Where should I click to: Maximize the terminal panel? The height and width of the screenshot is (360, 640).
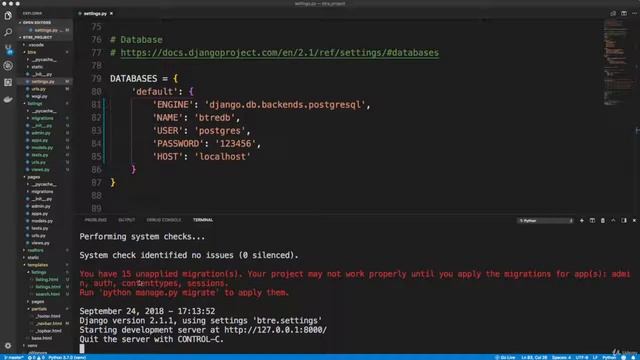613,220
